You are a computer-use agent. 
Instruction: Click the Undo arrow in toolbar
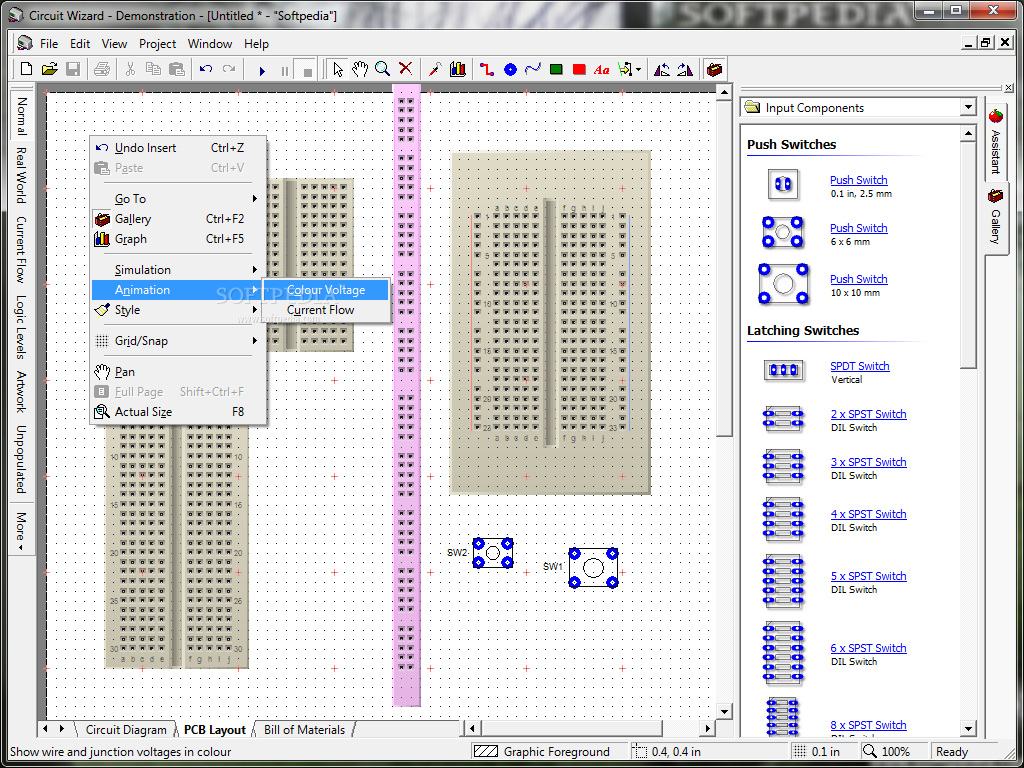pyautogui.click(x=206, y=69)
